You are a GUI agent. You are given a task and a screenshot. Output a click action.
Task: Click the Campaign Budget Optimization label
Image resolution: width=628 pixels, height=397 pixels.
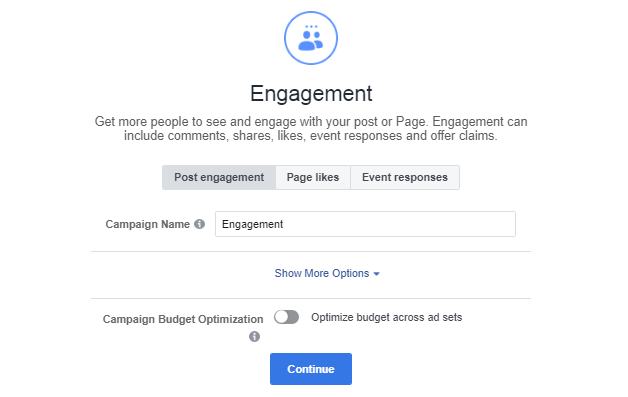pos(183,319)
